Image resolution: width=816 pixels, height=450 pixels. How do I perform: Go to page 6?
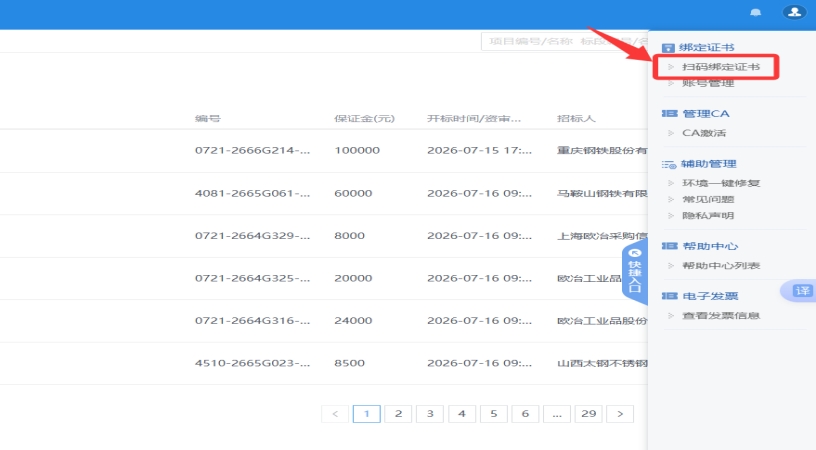(525, 414)
